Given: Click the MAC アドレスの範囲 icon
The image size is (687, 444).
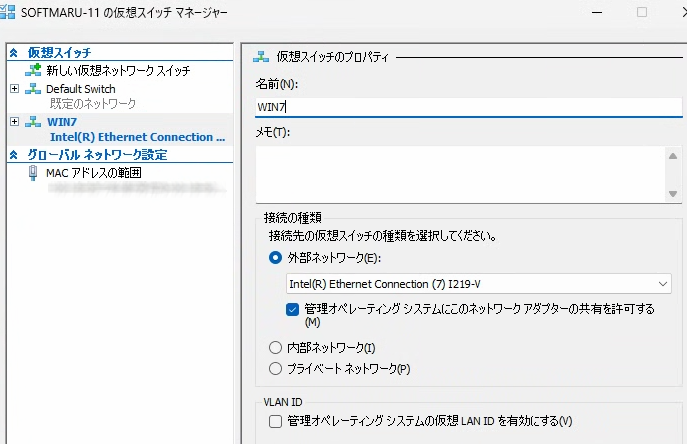Looking at the screenshot, I should point(33,173).
